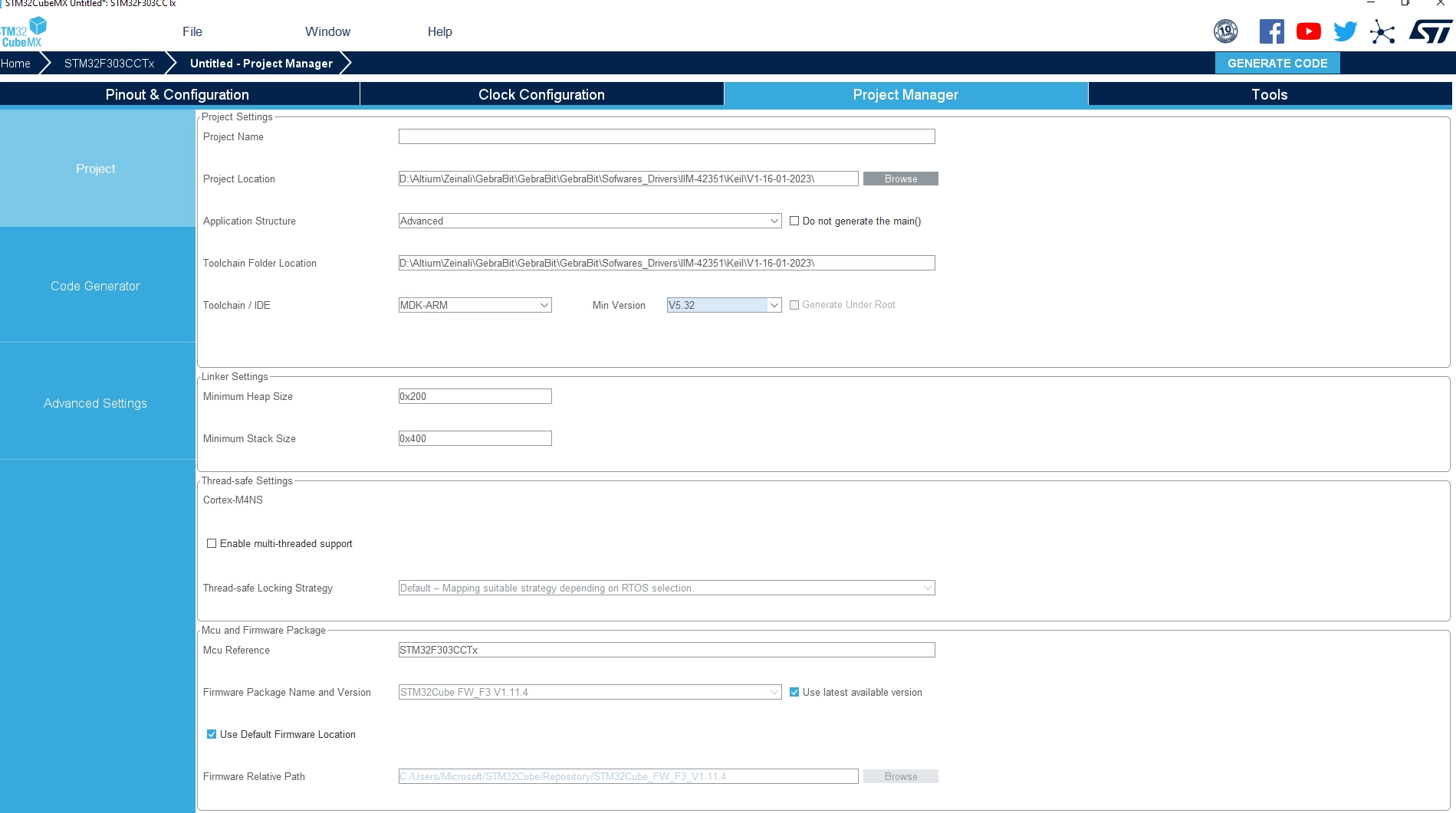Open the File menu
Screen dimensions: 1456x813
pyautogui.click(x=192, y=31)
